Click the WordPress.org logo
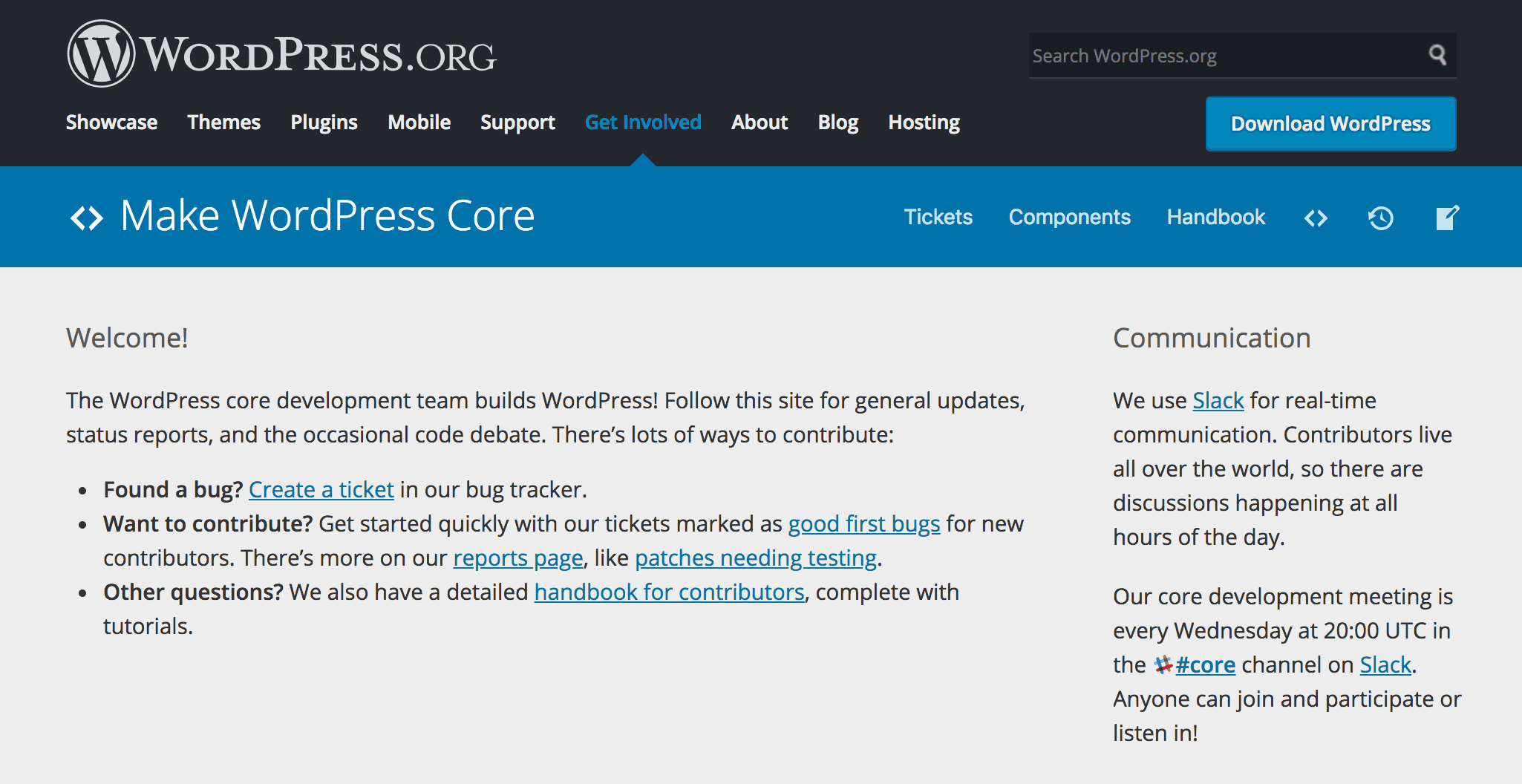The height and width of the screenshot is (784, 1522). click(x=281, y=53)
